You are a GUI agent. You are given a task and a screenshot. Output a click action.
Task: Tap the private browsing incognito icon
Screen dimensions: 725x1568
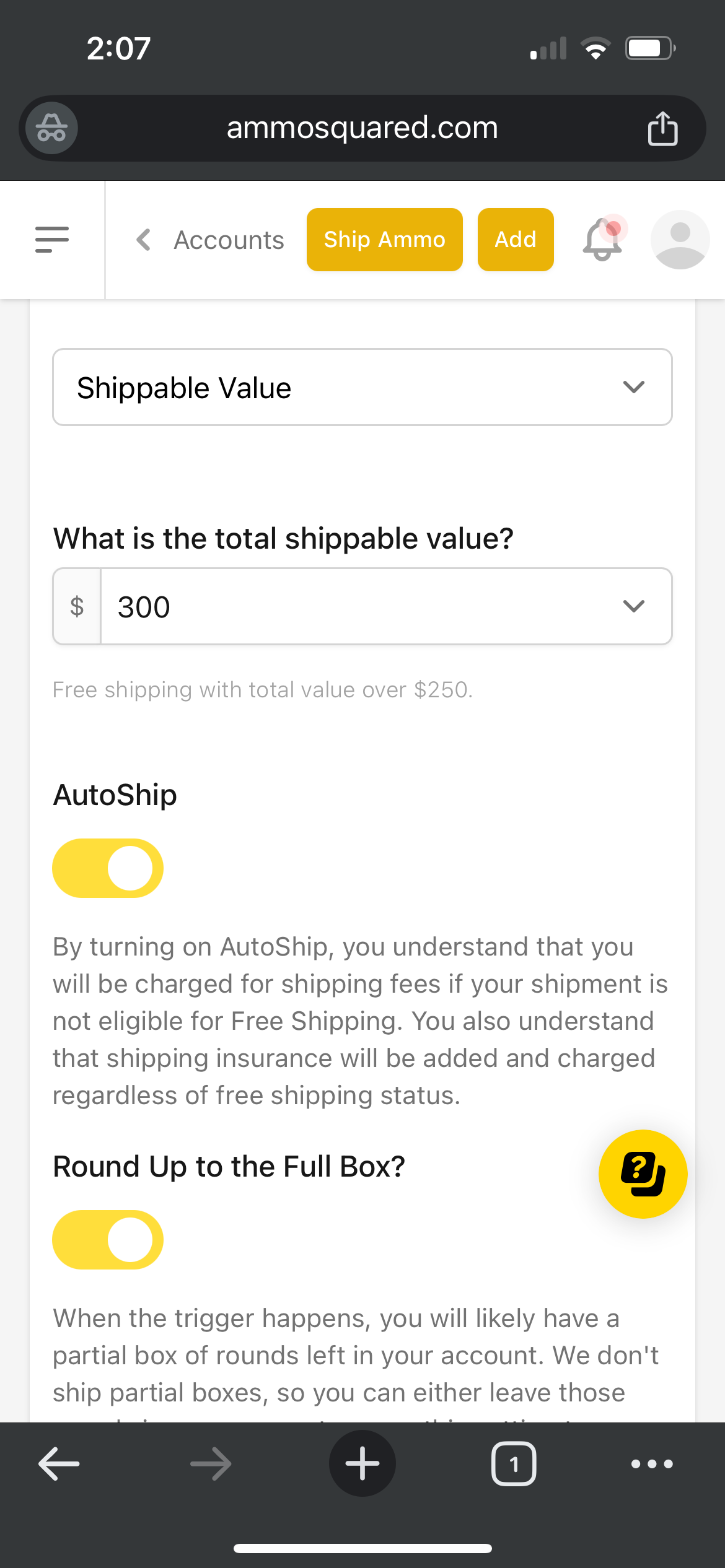tap(51, 128)
